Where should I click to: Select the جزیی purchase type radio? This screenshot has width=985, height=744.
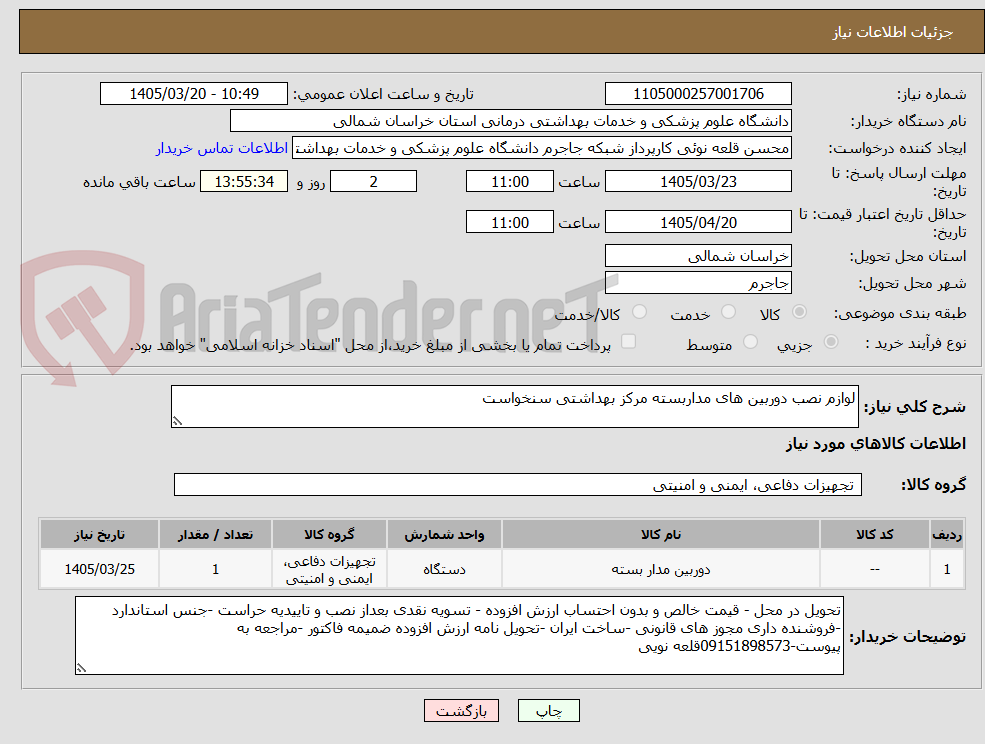(830, 342)
